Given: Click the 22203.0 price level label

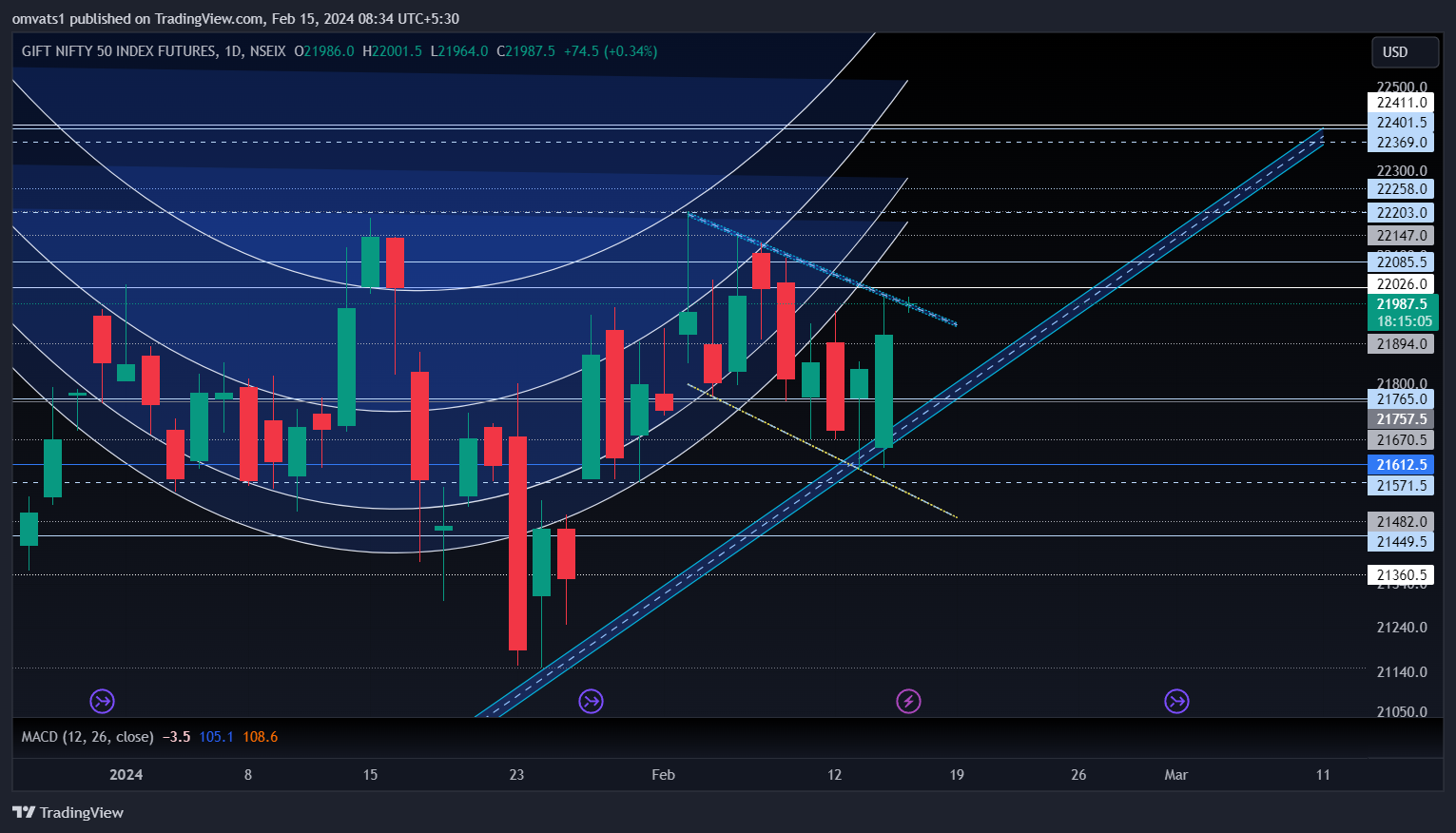Looking at the screenshot, I should pyautogui.click(x=1402, y=213).
